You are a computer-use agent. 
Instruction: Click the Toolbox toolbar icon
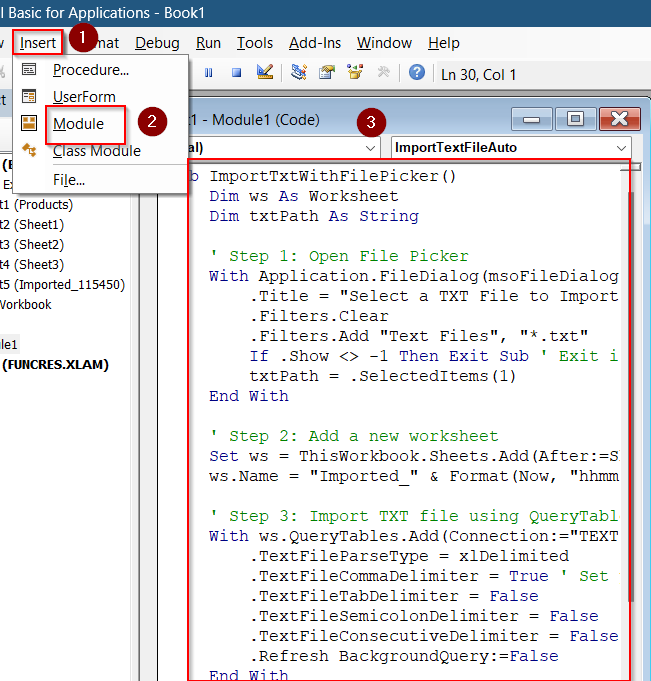(x=383, y=72)
